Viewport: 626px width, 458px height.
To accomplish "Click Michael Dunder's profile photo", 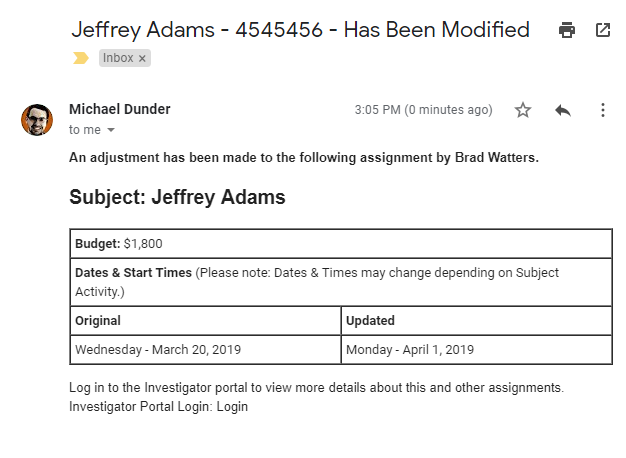I will [x=37, y=120].
